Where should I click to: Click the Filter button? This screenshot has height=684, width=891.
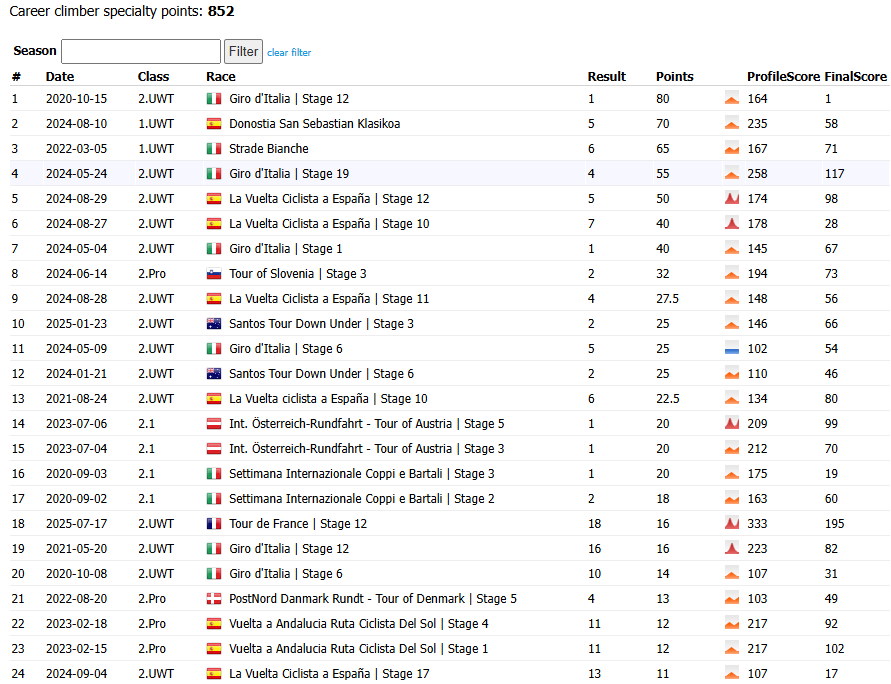tap(243, 52)
